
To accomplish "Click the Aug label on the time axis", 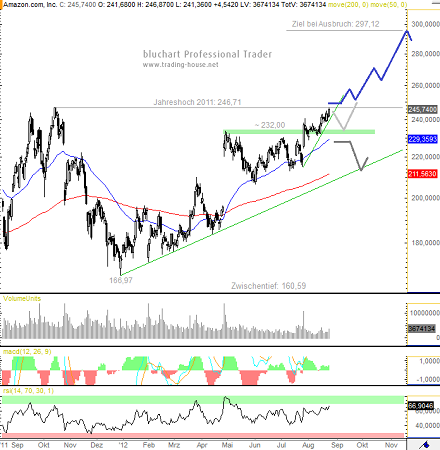I will [x=308, y=445].
